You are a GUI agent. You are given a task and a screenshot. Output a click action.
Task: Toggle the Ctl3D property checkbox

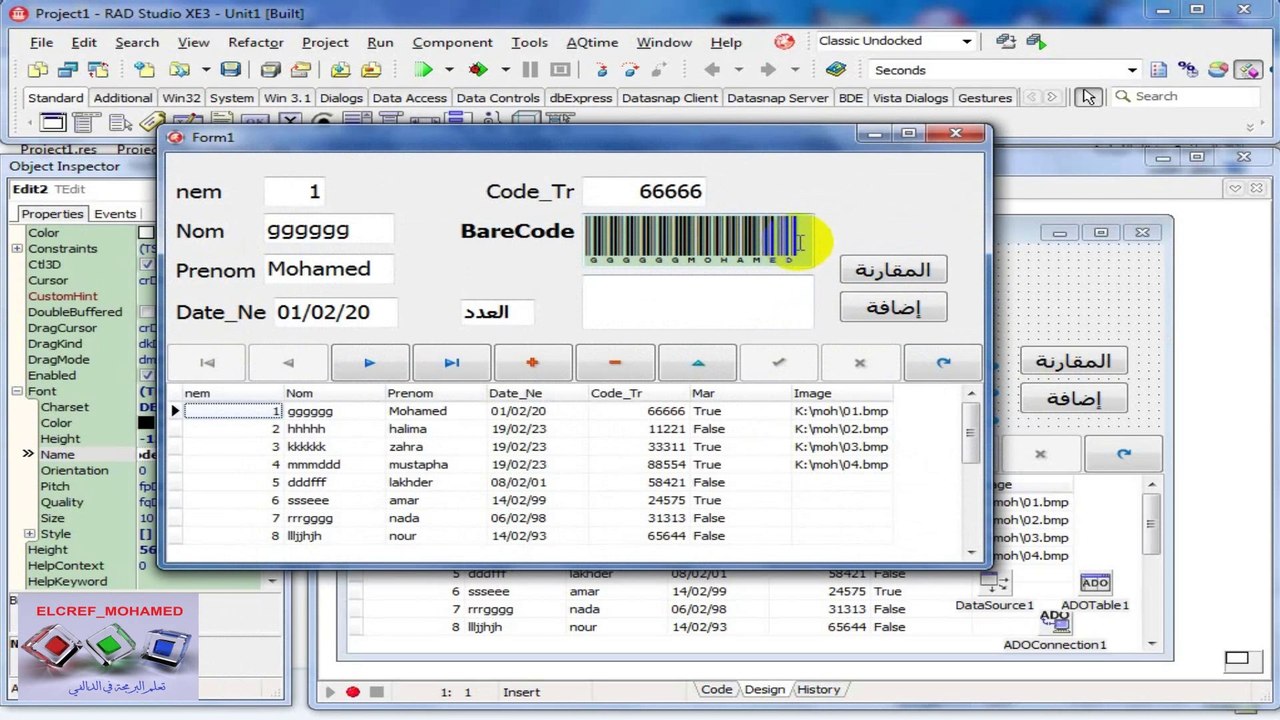point(146,265)
